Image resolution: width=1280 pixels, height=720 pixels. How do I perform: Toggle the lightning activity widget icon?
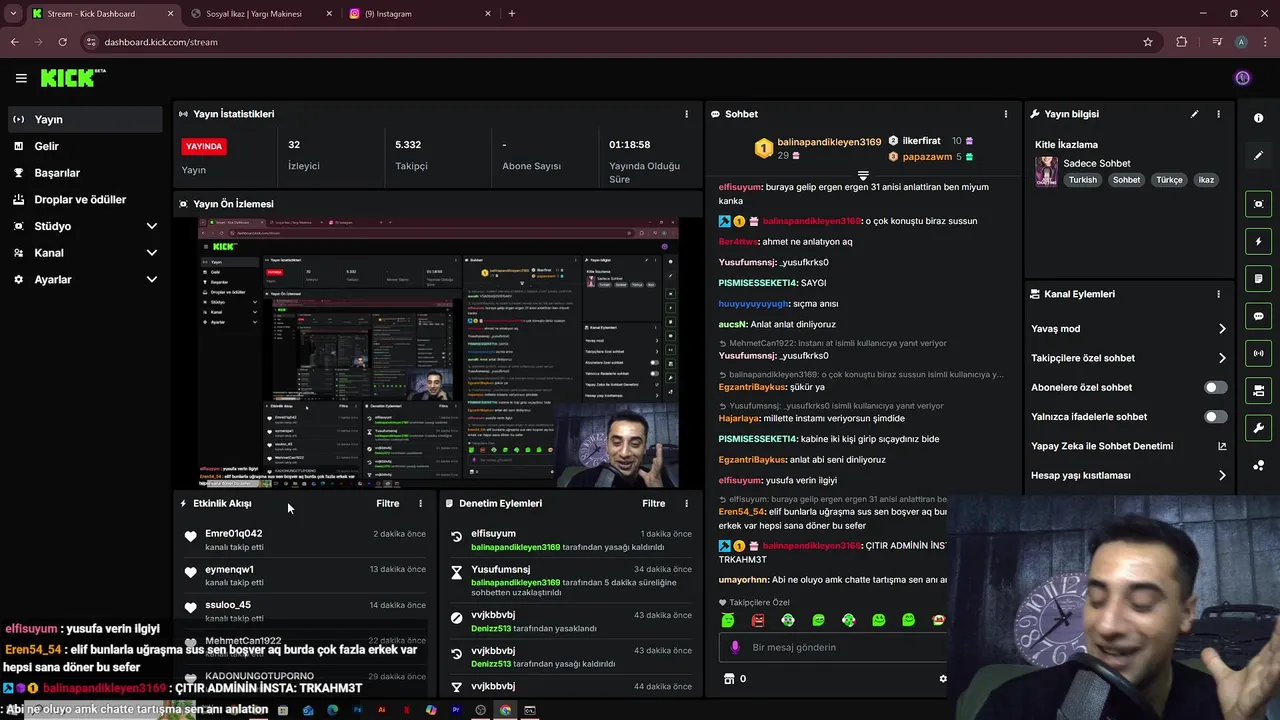coord(1258,241)
